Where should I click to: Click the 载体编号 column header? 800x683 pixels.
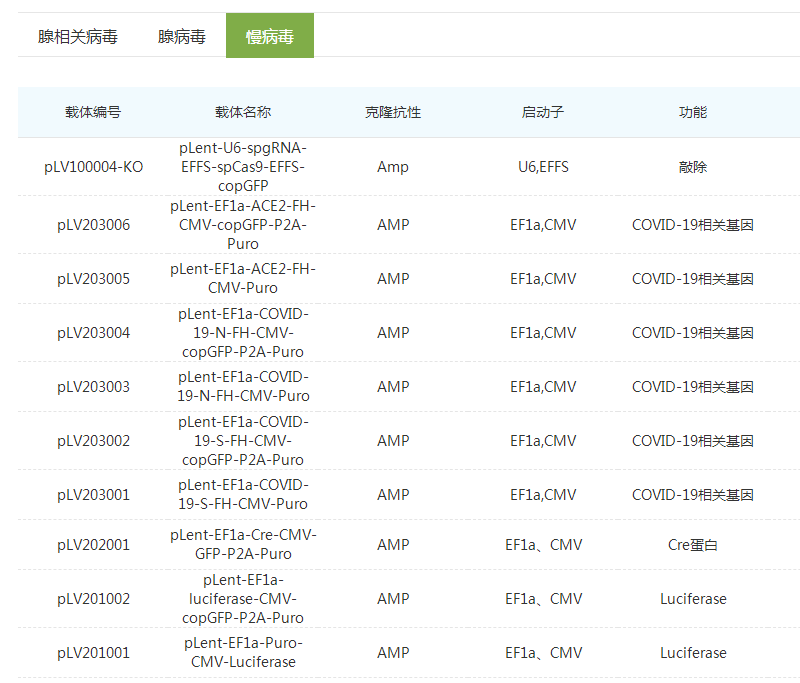(x=93, y=112)
